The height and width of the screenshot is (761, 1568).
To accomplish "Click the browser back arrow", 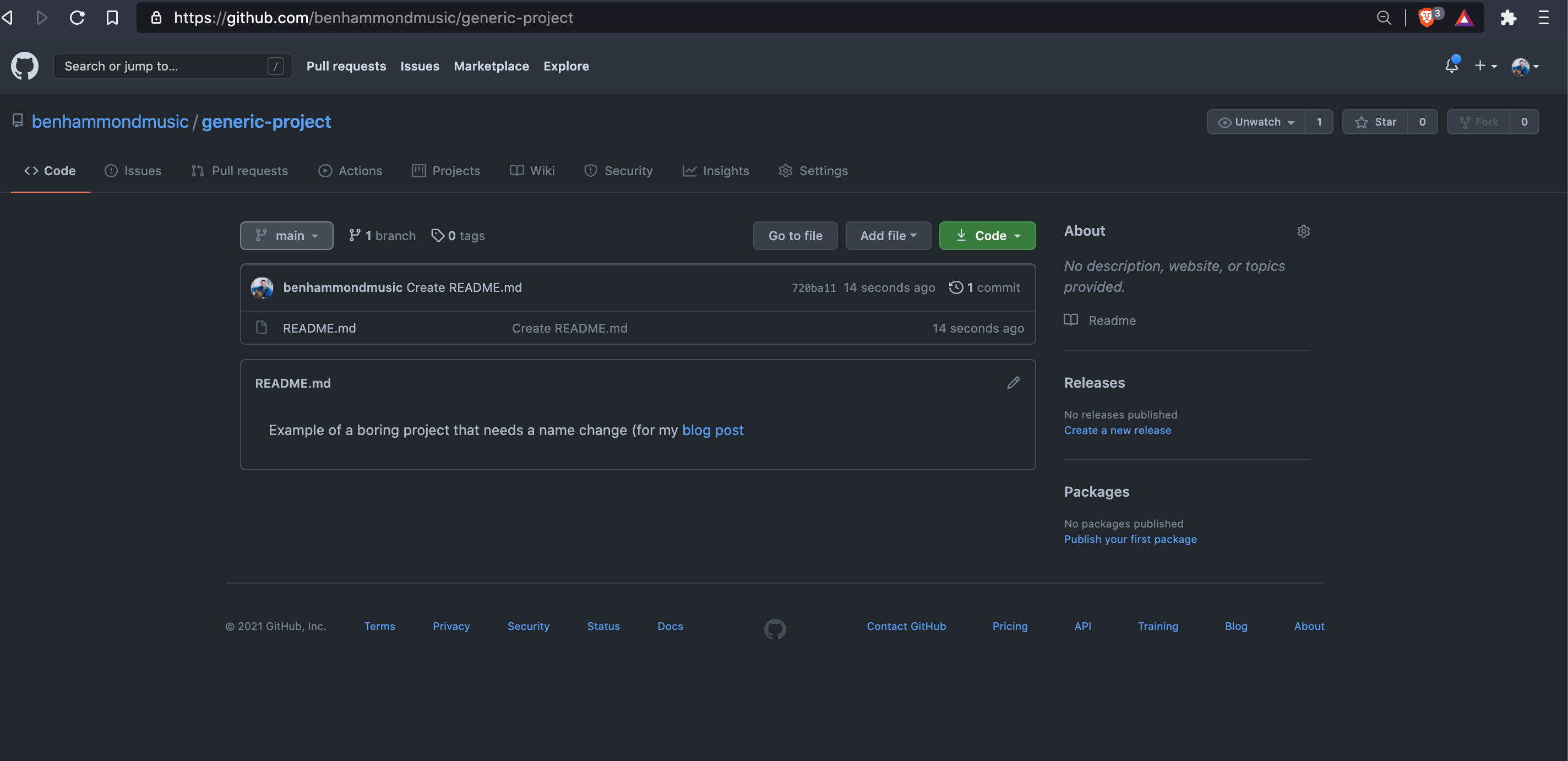I will pos(8,18).
